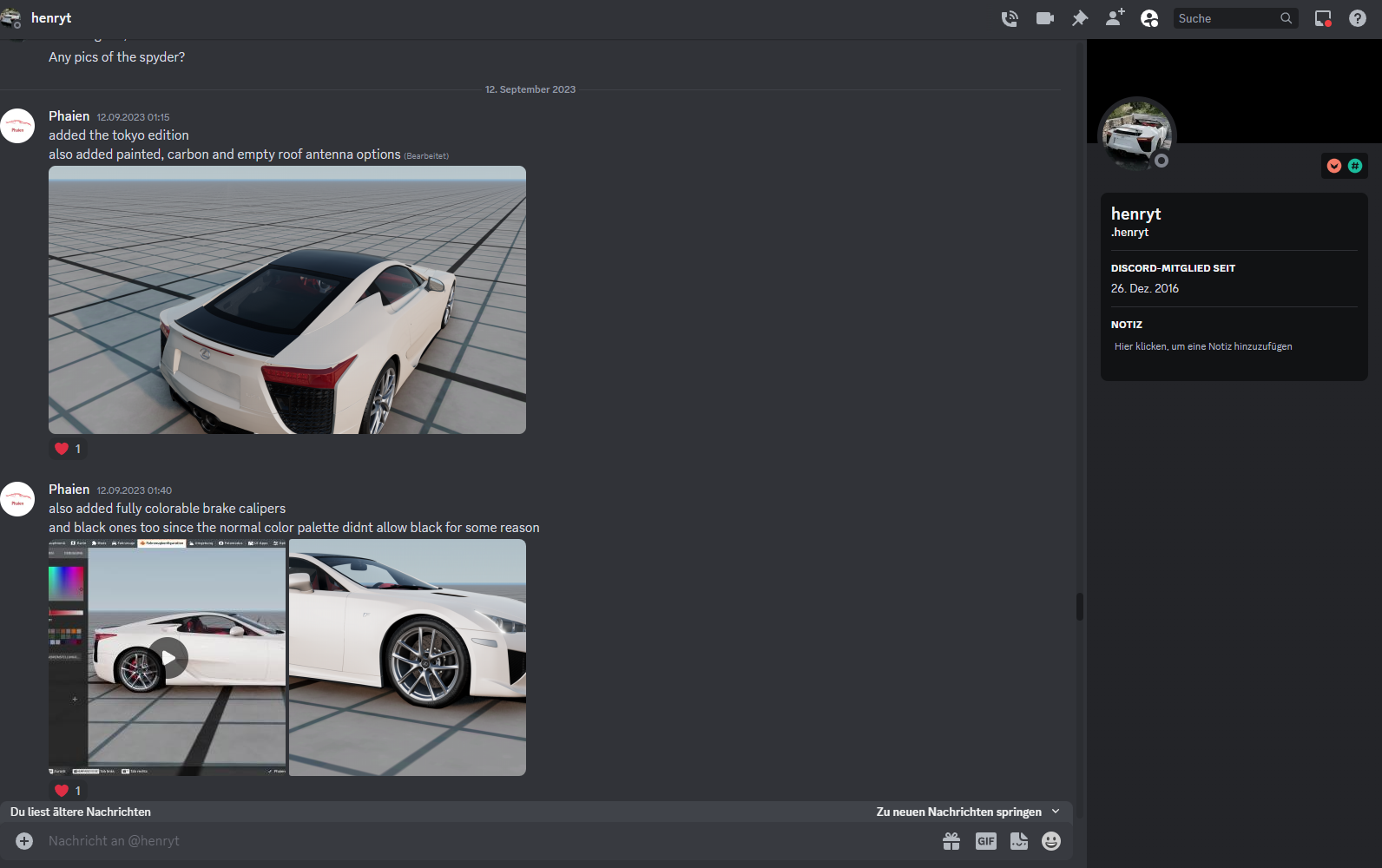The height and width of the screenshot is (868, 1382).
Task: Open the white Lexus rear view image
Action: click(x=287, y=299)
